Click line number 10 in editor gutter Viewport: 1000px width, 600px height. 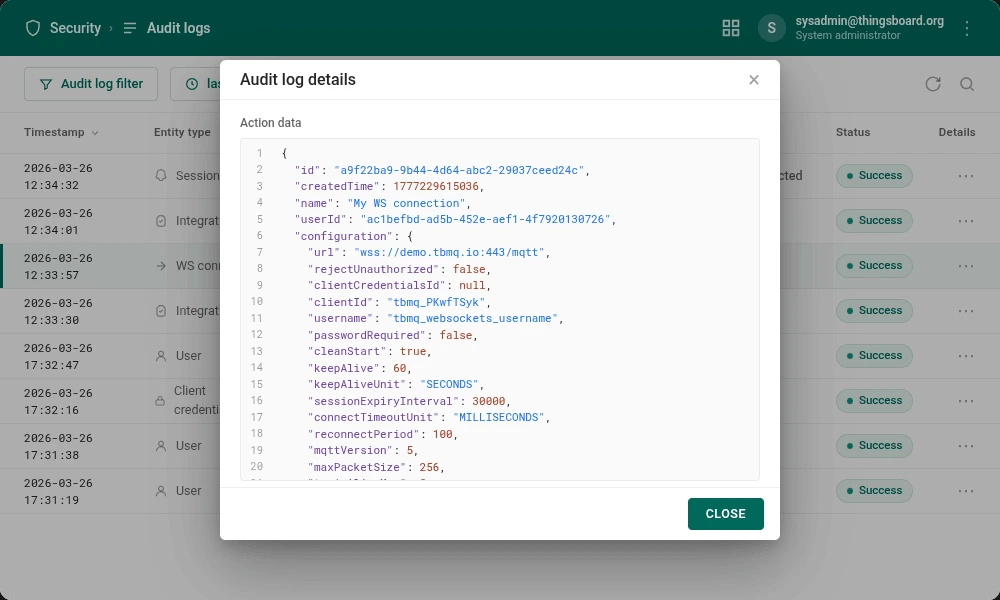(256, 302)
